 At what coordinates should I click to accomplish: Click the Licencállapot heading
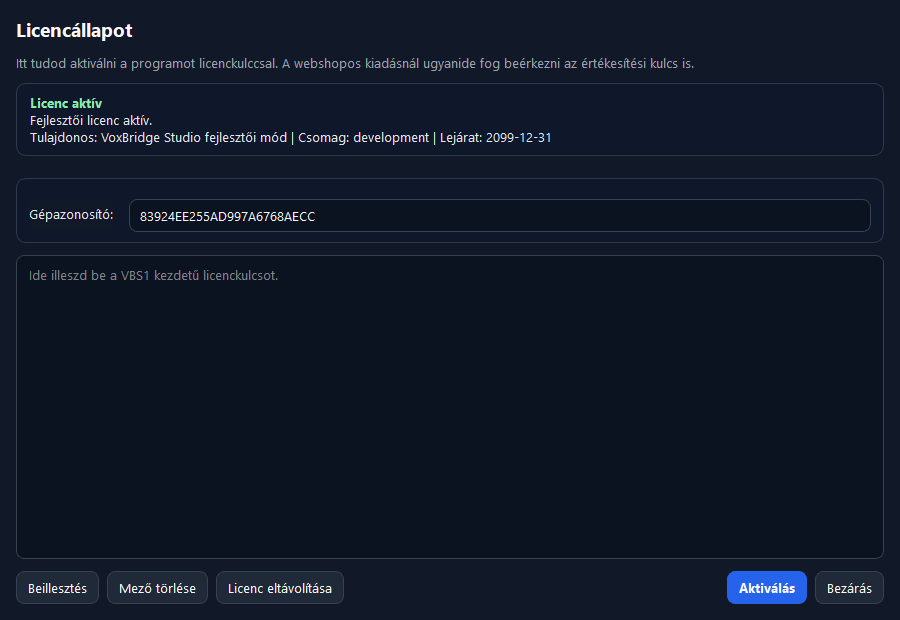73,31
